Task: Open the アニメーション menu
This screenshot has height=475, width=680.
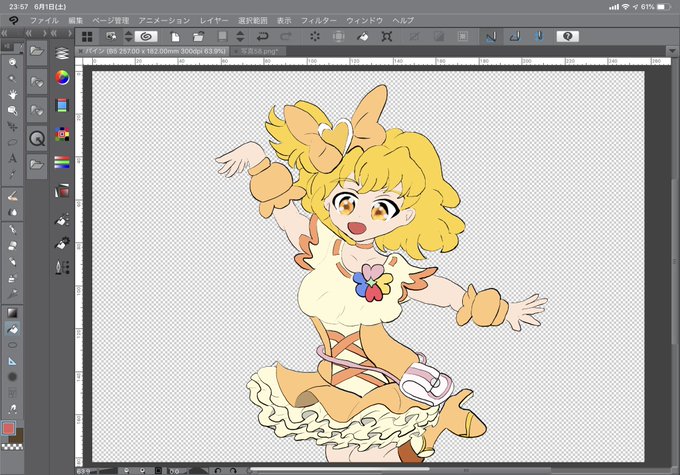Action: pyautogui.click(x=164, y=20)
